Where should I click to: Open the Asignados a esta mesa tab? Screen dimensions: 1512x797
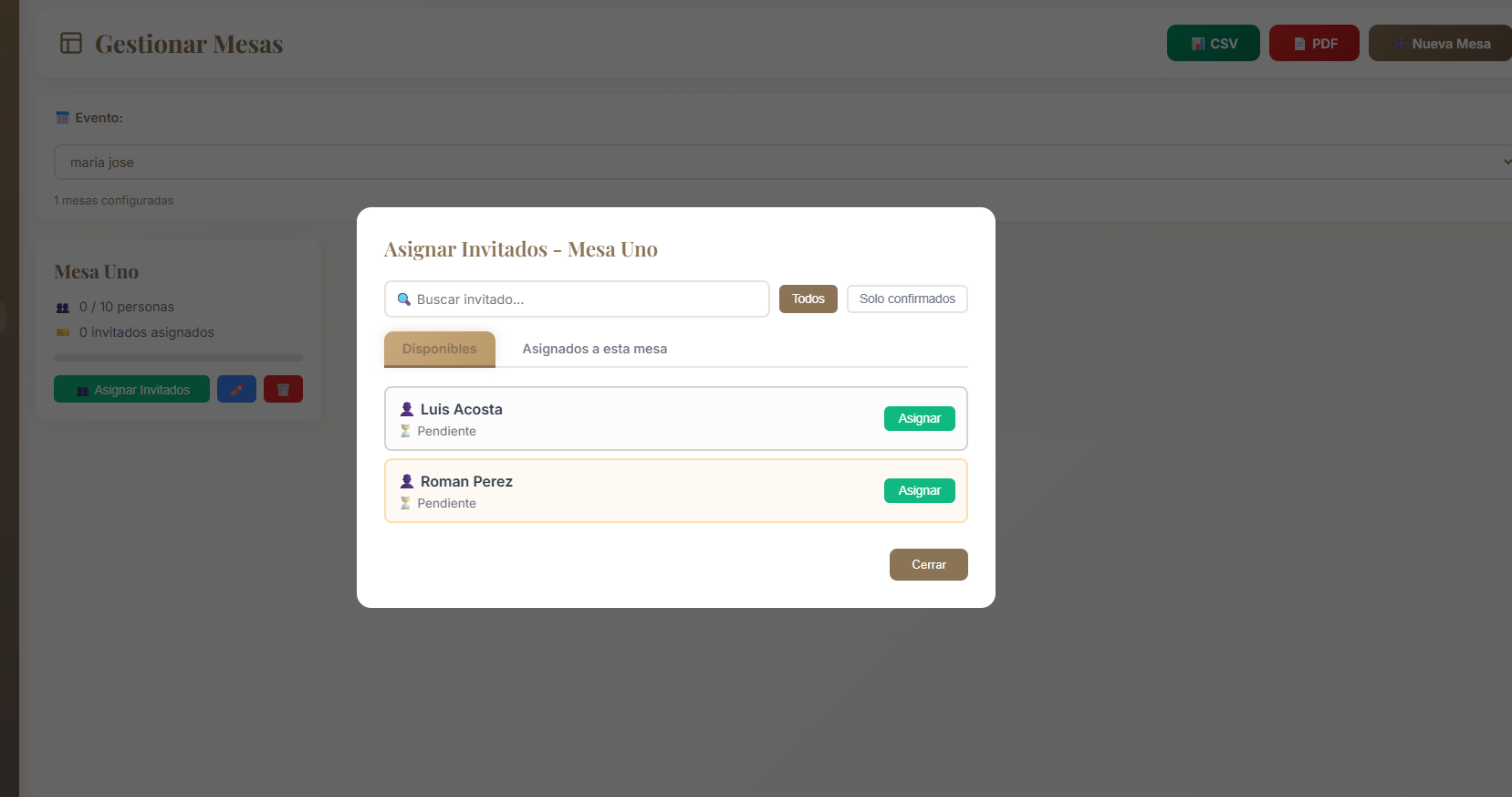click(x=594, y=349)
